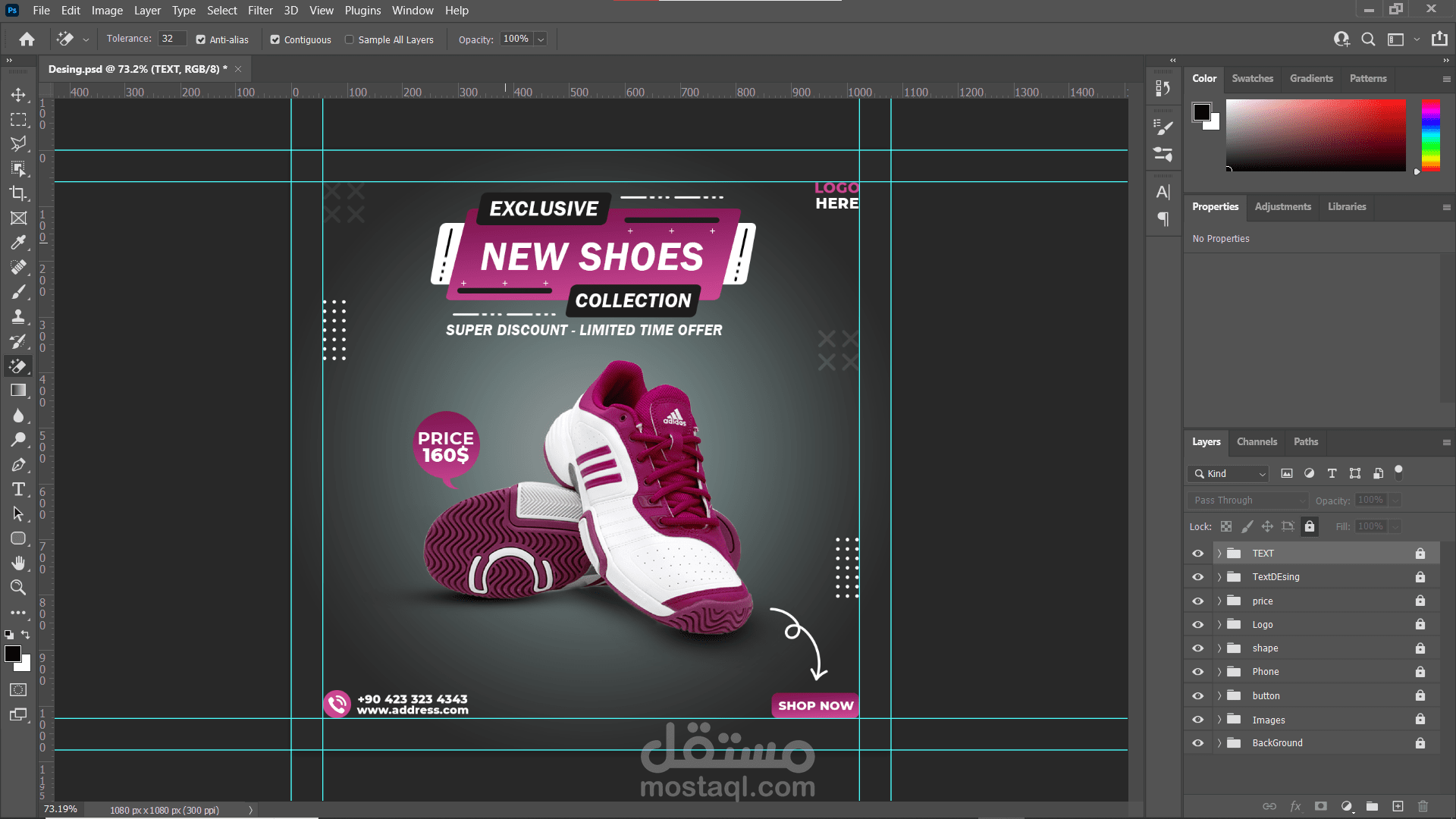Click the create new layer icon

pyautogui.click(x=1398, y=806)
